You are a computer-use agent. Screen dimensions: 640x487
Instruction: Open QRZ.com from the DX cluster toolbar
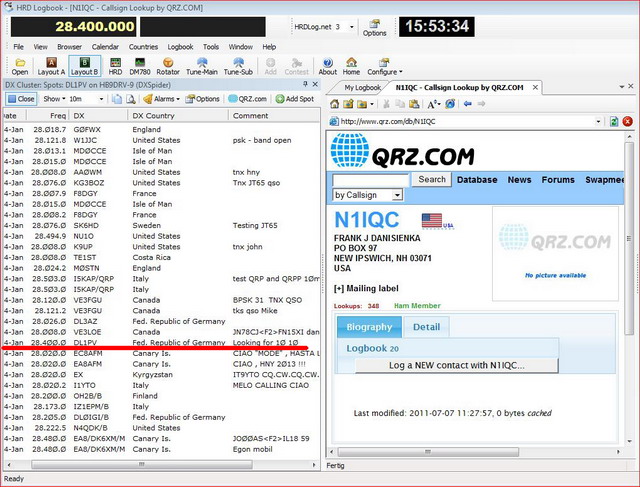247,99
